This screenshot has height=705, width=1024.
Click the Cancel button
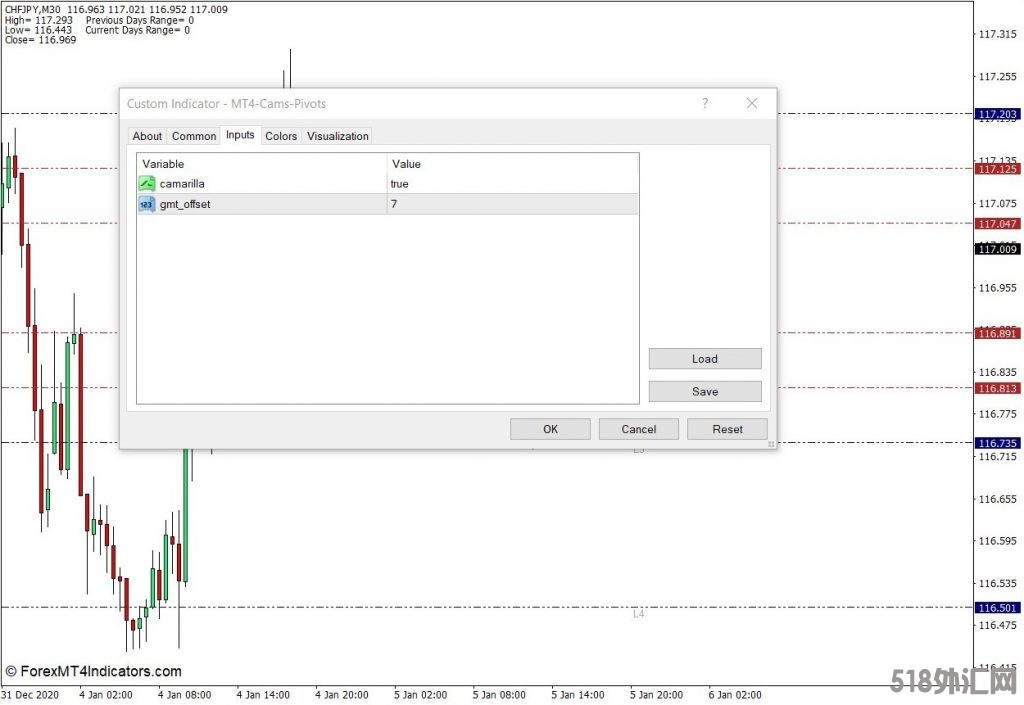(638, 429)
